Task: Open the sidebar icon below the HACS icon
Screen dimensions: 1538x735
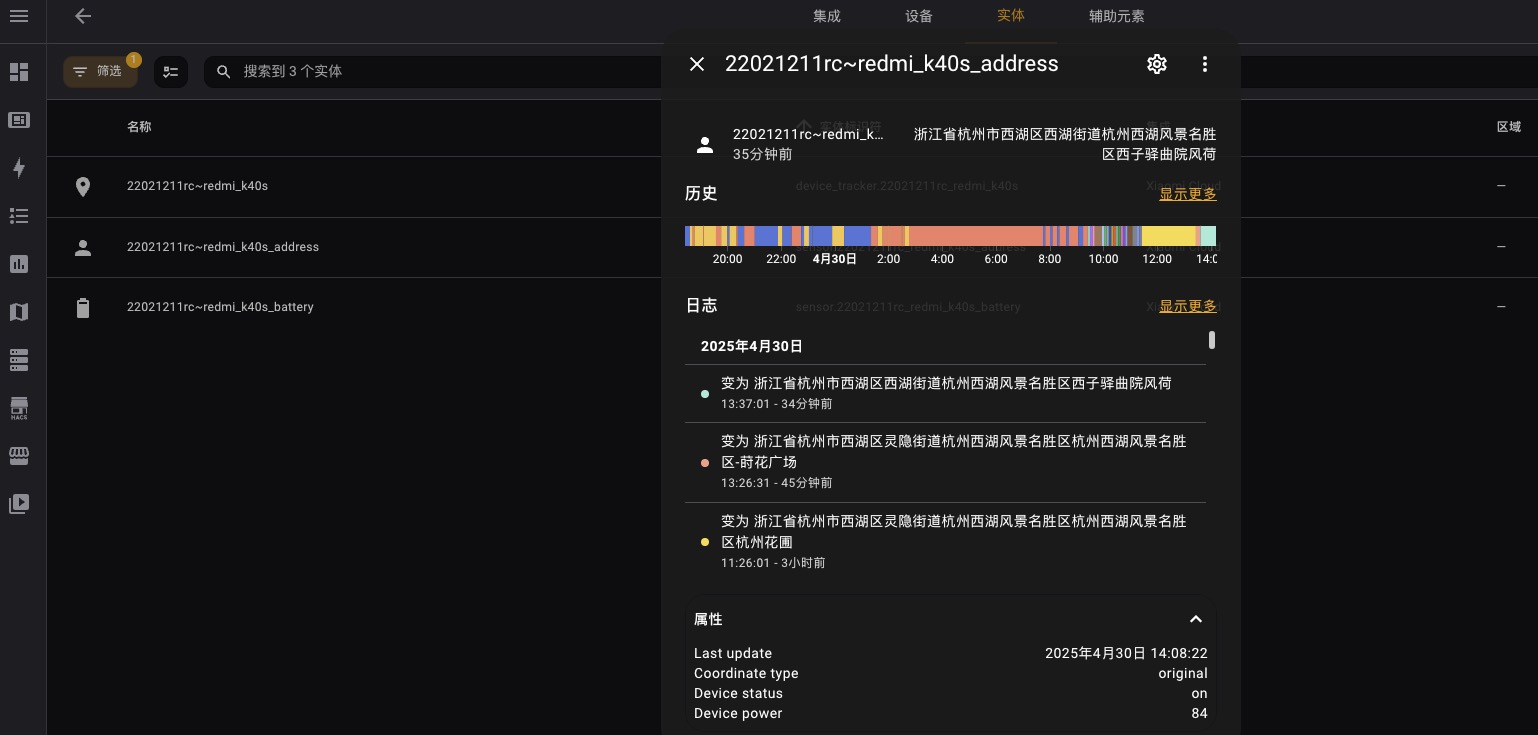Action: point(19,456)
